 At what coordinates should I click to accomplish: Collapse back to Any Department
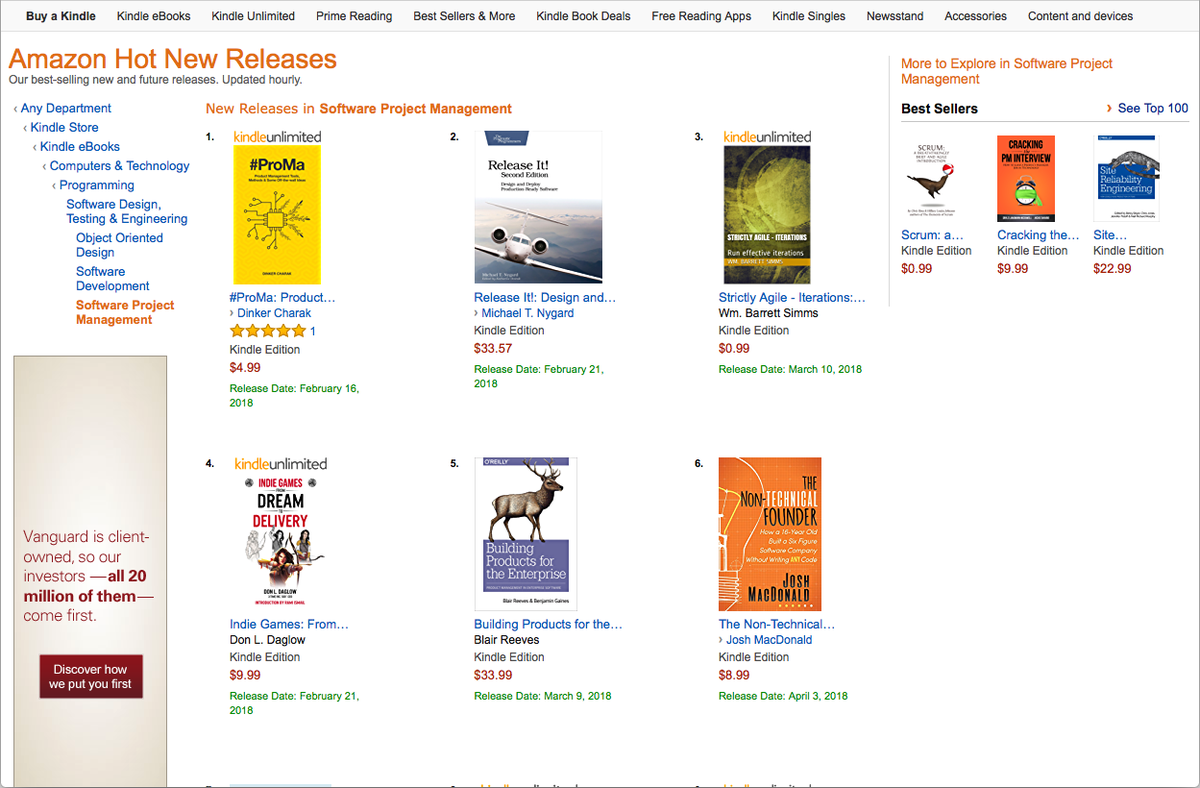[x=66, y=107]
